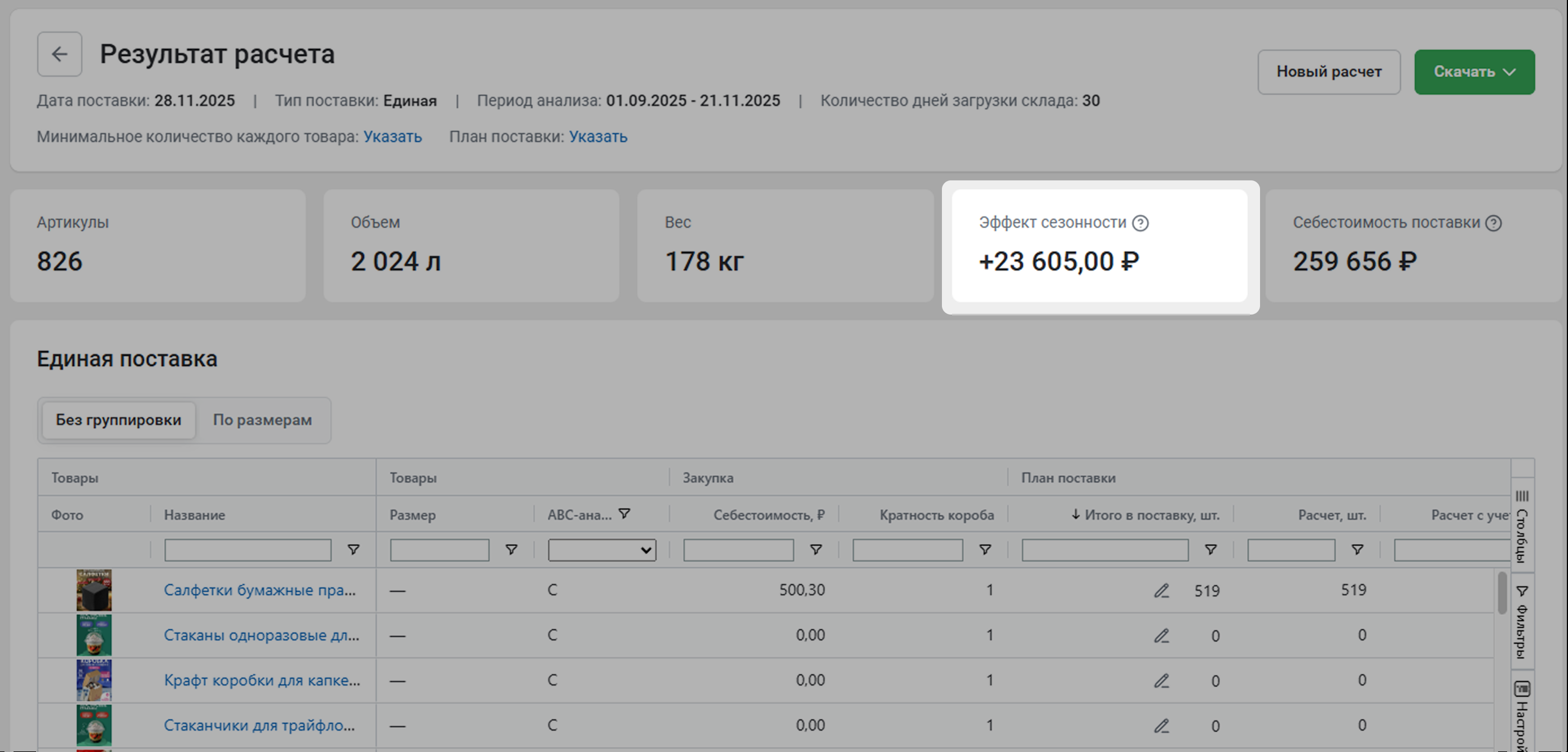Viewport: 1568px width, 752px height.
Task: Open the Эффект сезонности help tooltip icon
Action: tap(1140, 223)
